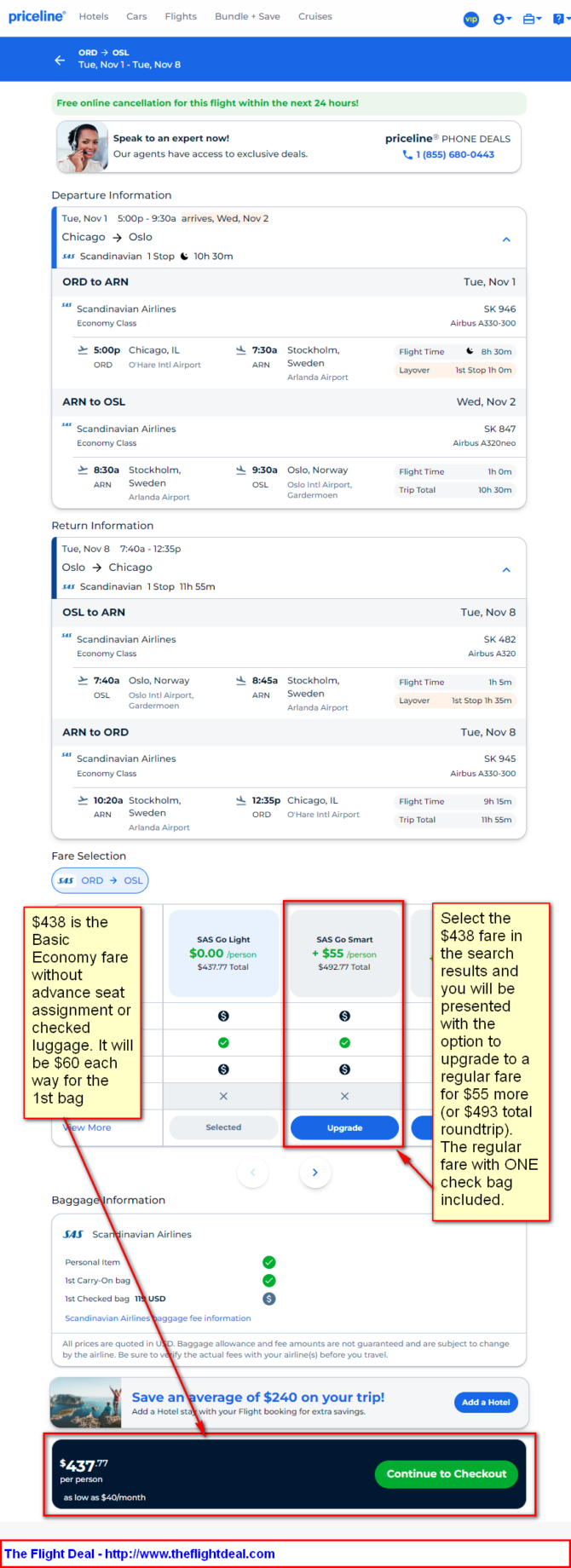
Task: Open the Bundle + Save menu item
Action: pos(247,16)
